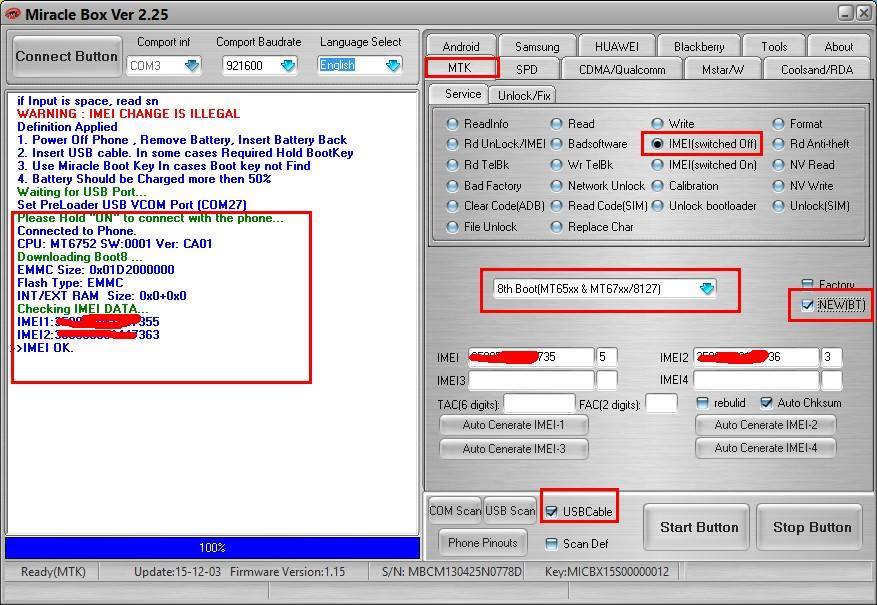Image resolution: width=877 pixels, height=605 pixels.
Task: Click the Miracle Box eye logo icon
Action: click(x=12, y=13)
